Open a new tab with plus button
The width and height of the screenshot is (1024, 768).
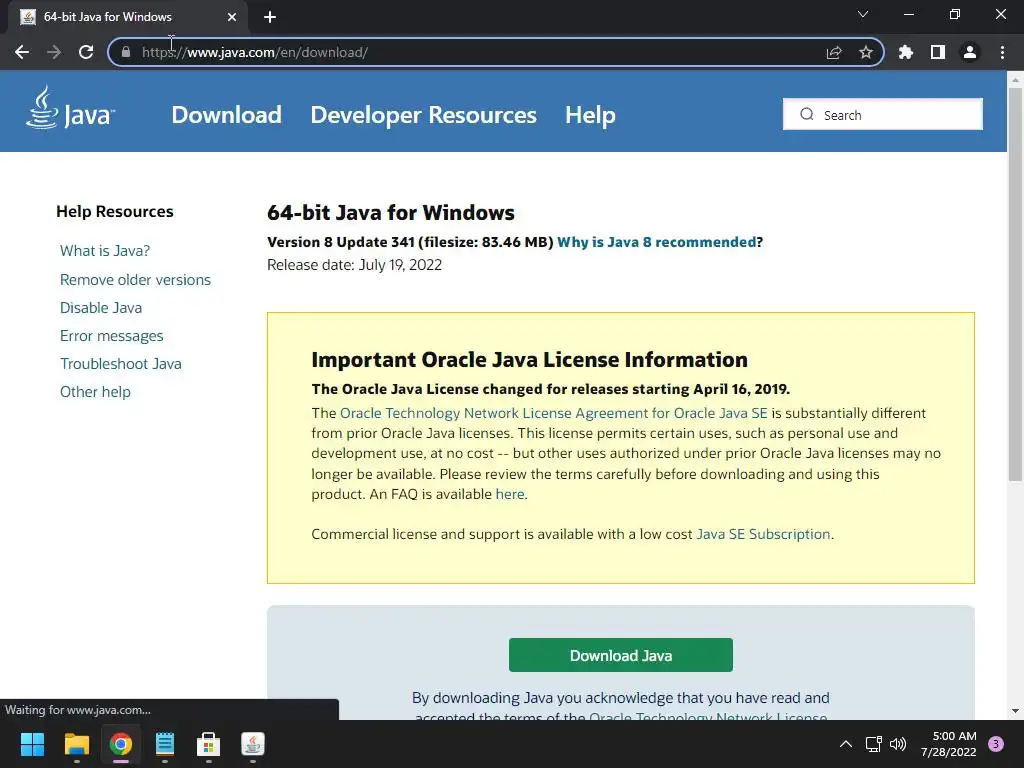click(x=270, y=17)
